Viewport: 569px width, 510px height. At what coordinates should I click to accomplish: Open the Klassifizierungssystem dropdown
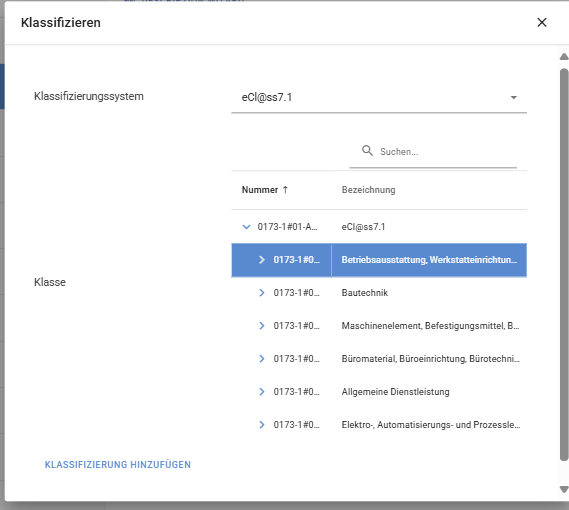coord(379,98)
